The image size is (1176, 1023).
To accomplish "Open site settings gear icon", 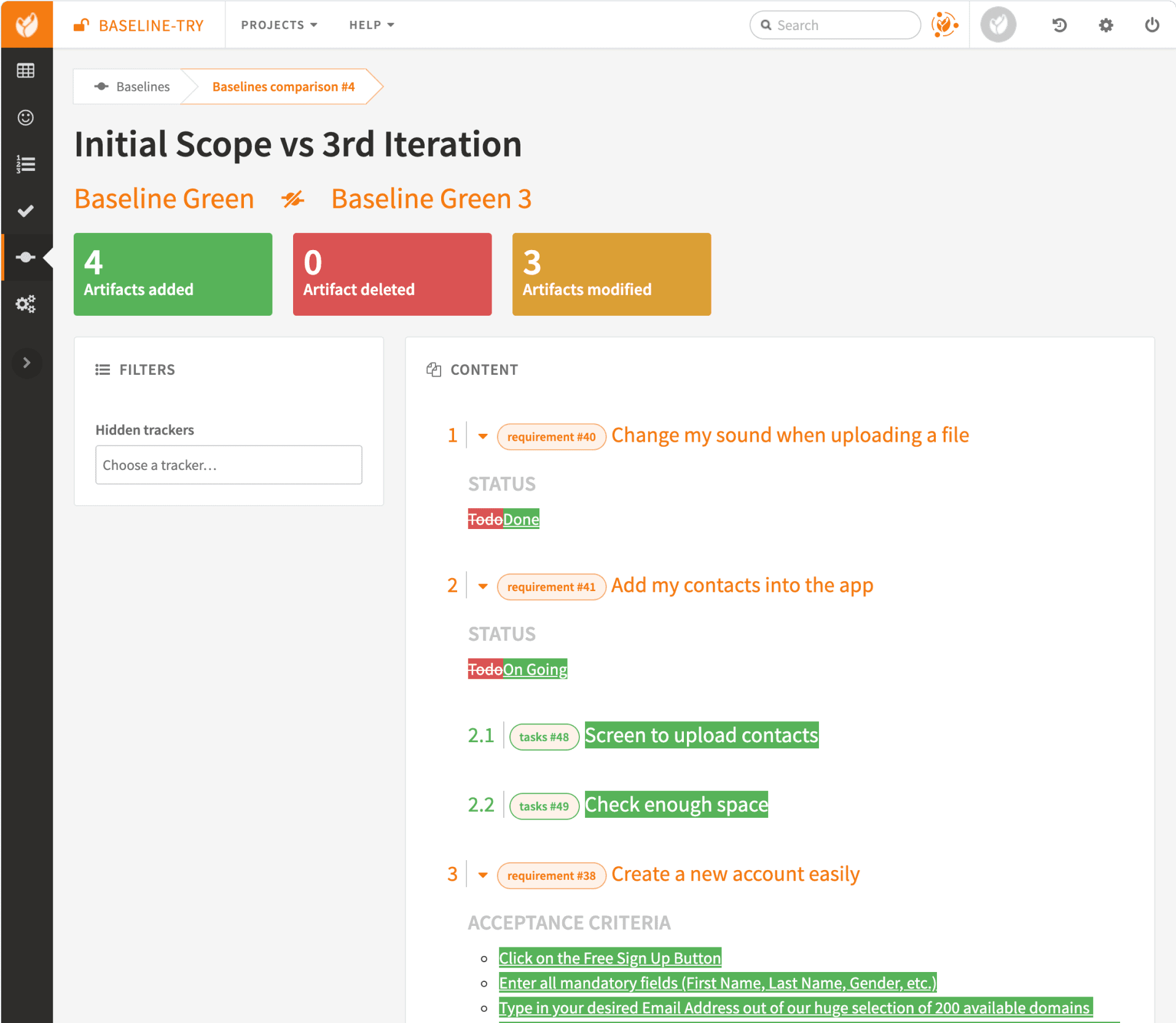I will tap(1106, 25).
